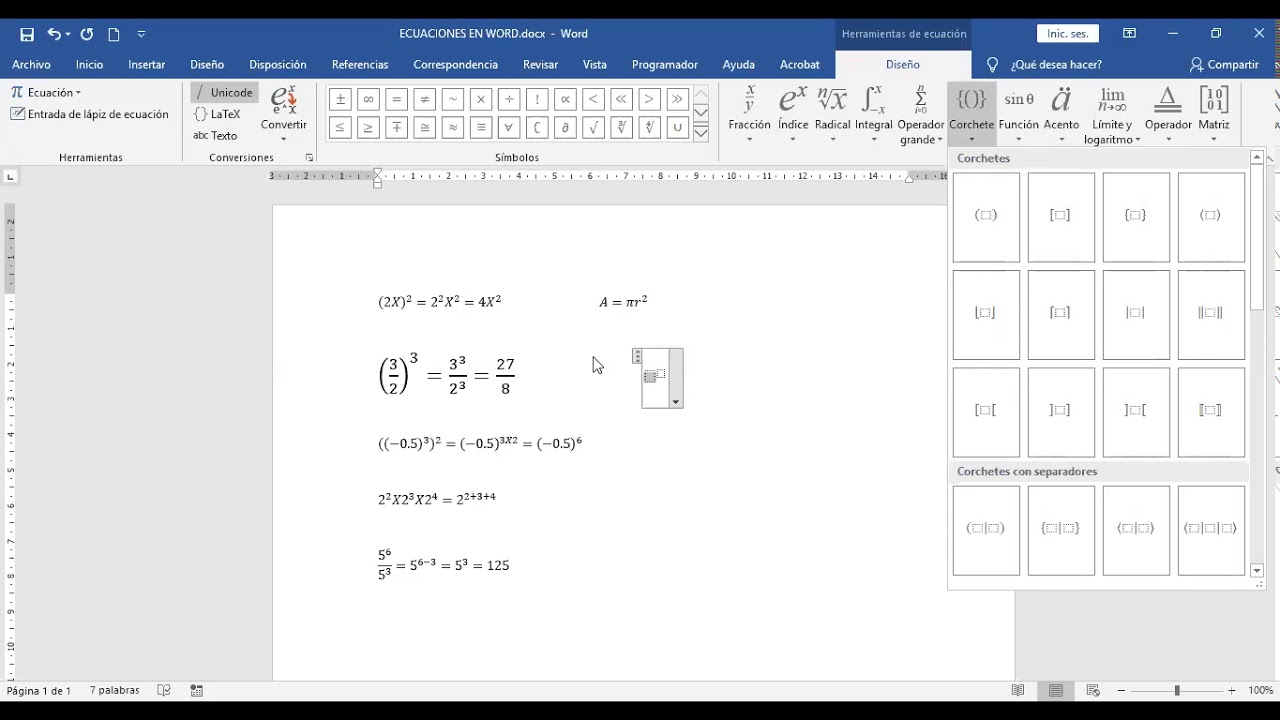Insert the partial derivative symbol
The width and height of the screenshot is (1280, 720).
[565, 127]
